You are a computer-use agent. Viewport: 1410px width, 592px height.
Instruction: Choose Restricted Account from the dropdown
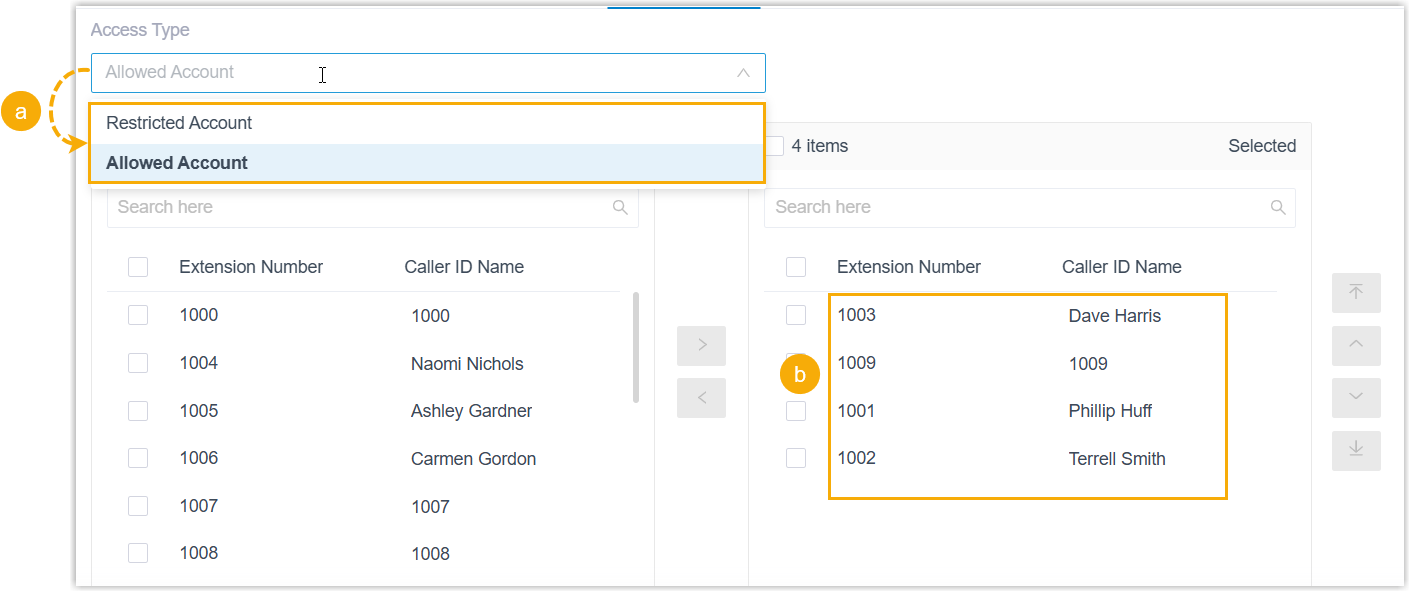180,123
